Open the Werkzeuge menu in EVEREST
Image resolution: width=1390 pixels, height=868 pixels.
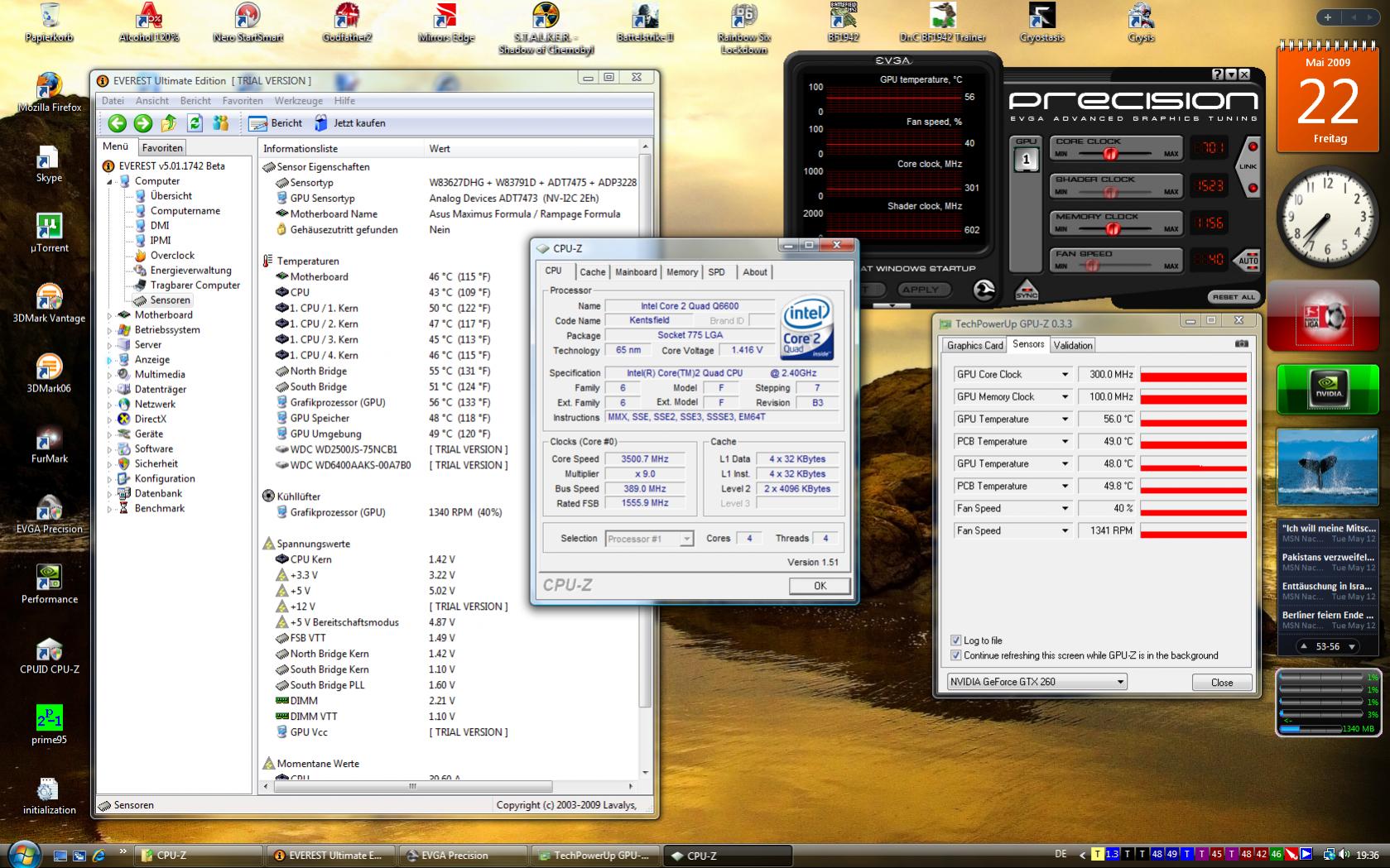pyautogui.click(x=298, y=101)
